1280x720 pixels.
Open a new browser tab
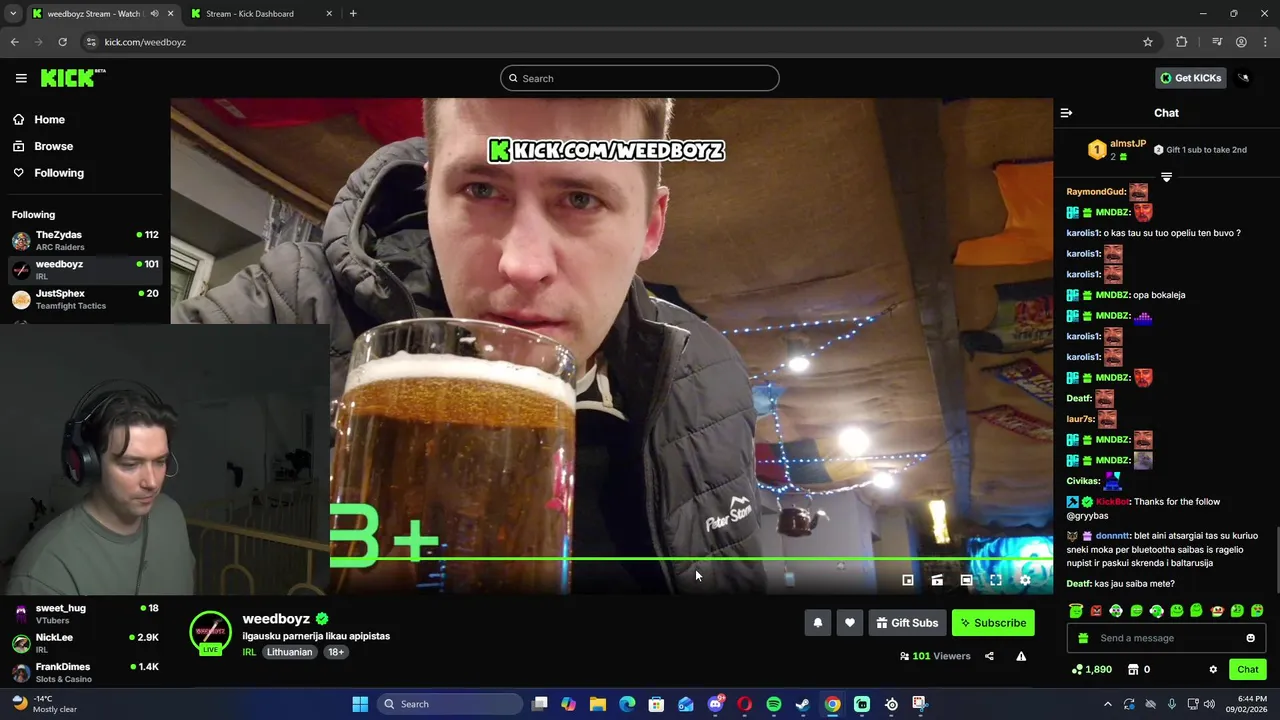[x=353, y=14]
